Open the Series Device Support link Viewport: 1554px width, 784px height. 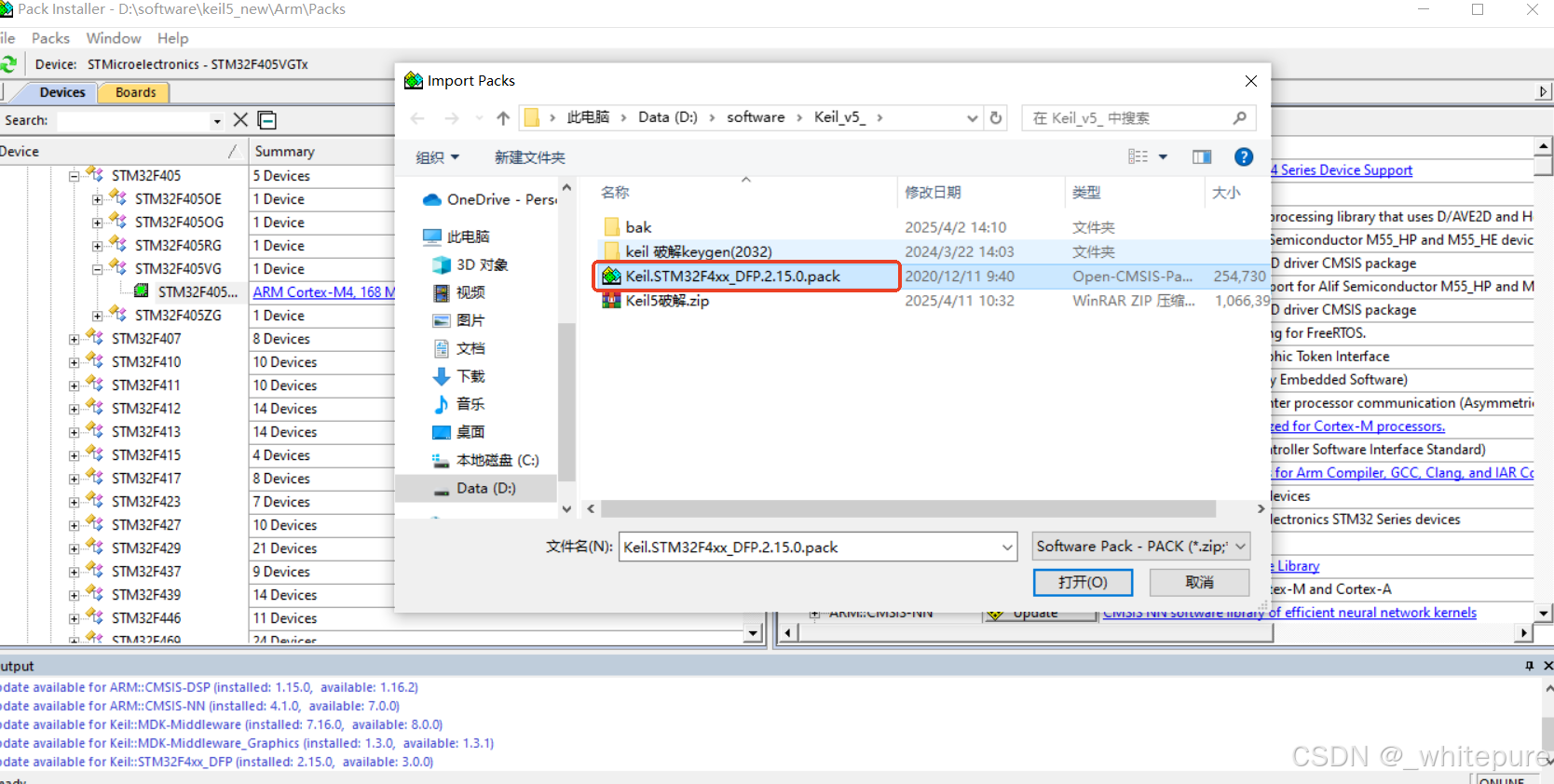(1342, 170)
